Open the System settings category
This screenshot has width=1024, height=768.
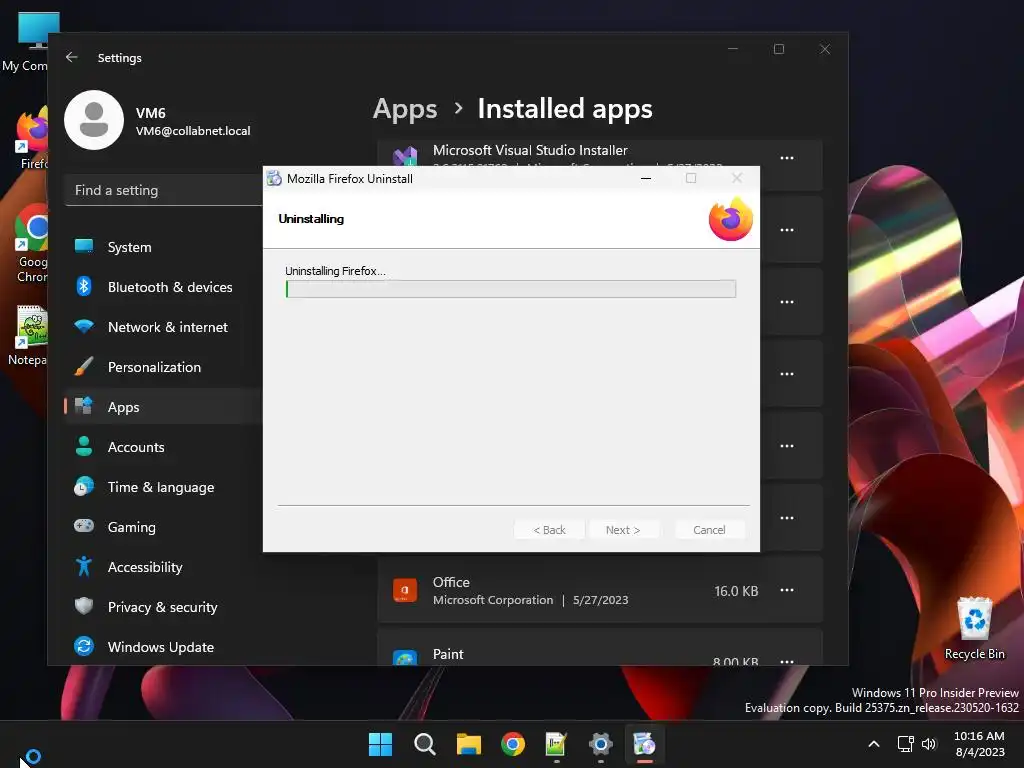coord(163,247)
